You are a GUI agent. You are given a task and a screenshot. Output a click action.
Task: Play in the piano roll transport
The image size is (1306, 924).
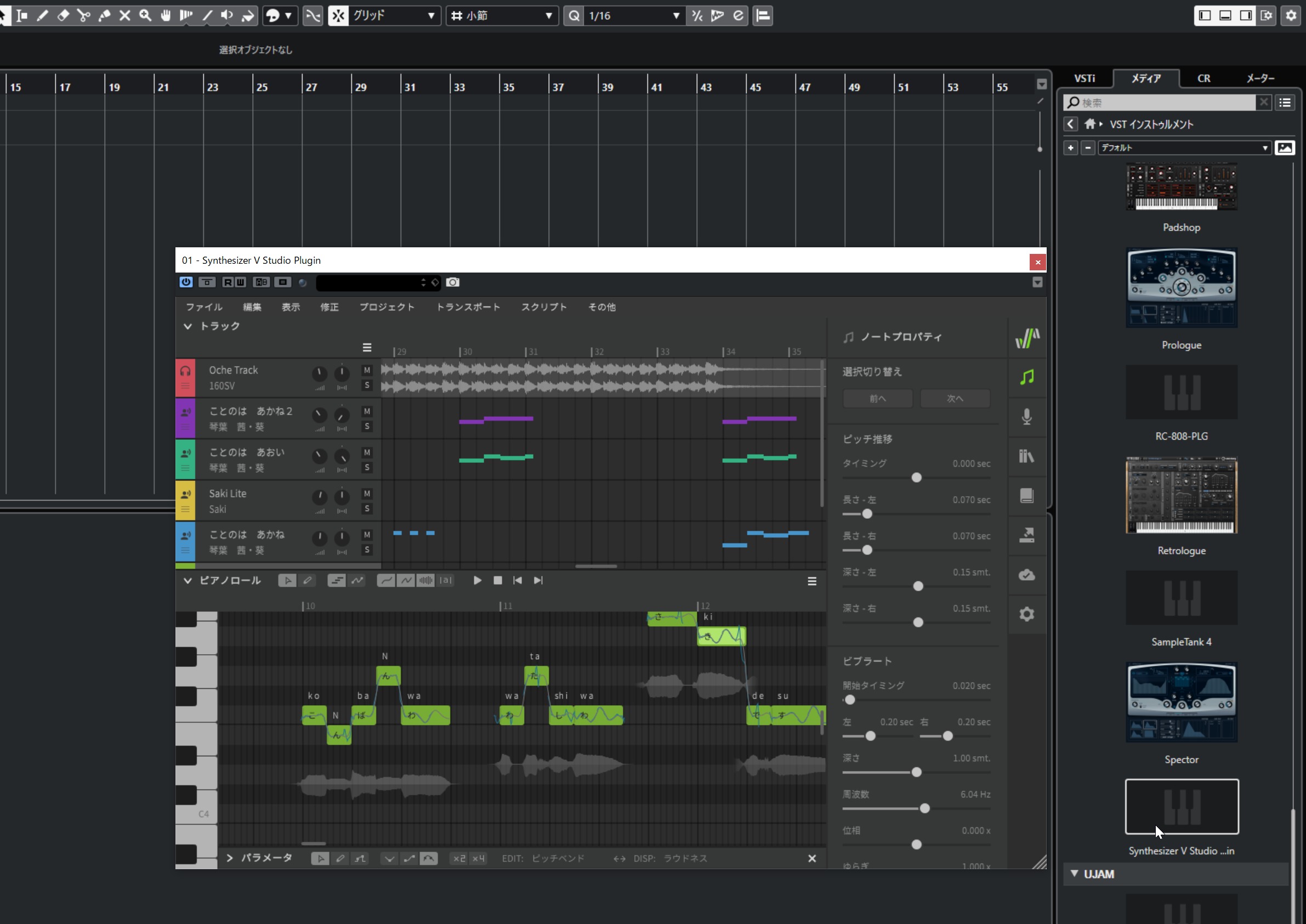tap(477, 580)
